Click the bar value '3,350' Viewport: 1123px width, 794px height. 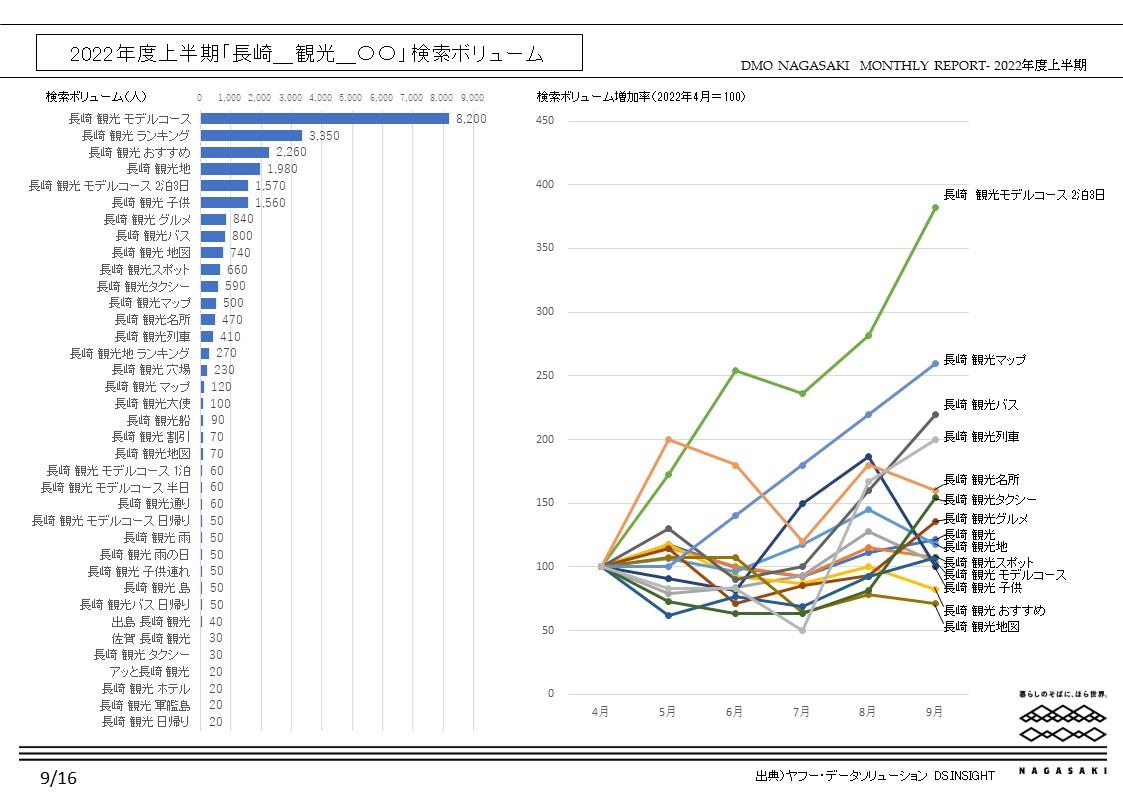click(324, 135)
